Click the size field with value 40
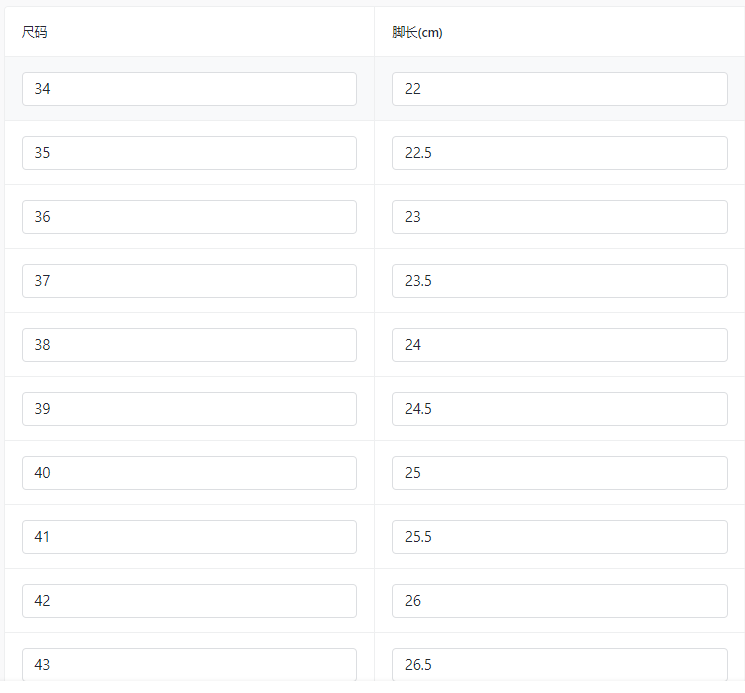The height and width of the screenshot is (693, 745). (x=189, y=473)
